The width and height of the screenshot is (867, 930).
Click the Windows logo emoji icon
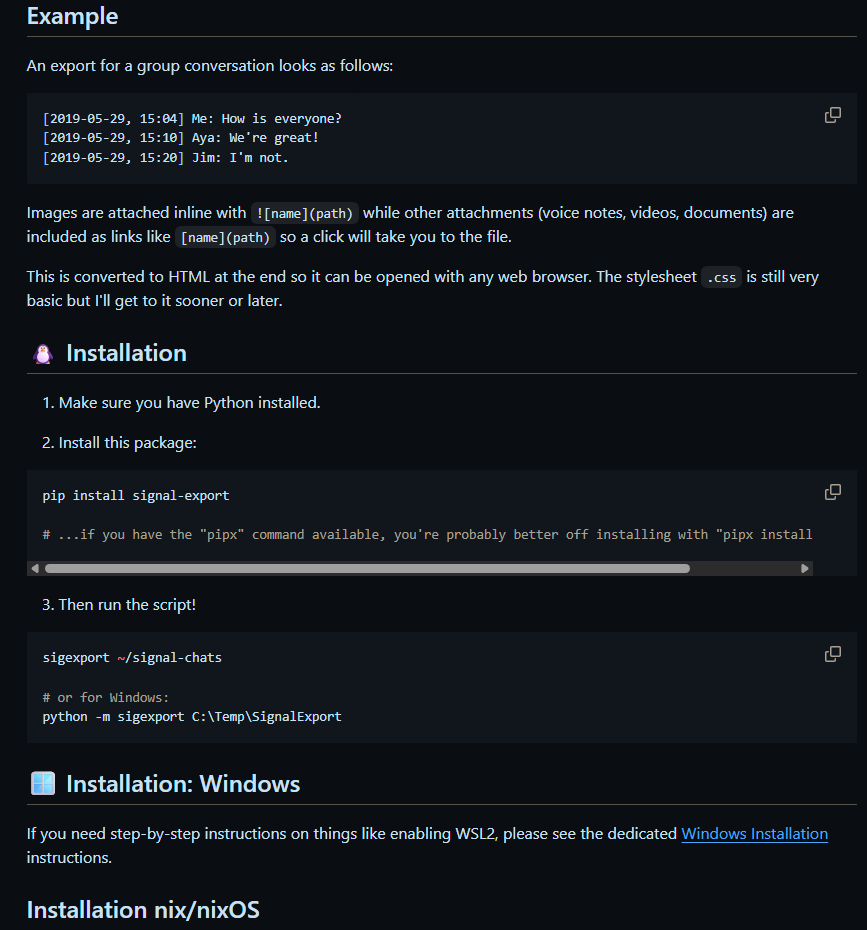click(x=43, y=784)
